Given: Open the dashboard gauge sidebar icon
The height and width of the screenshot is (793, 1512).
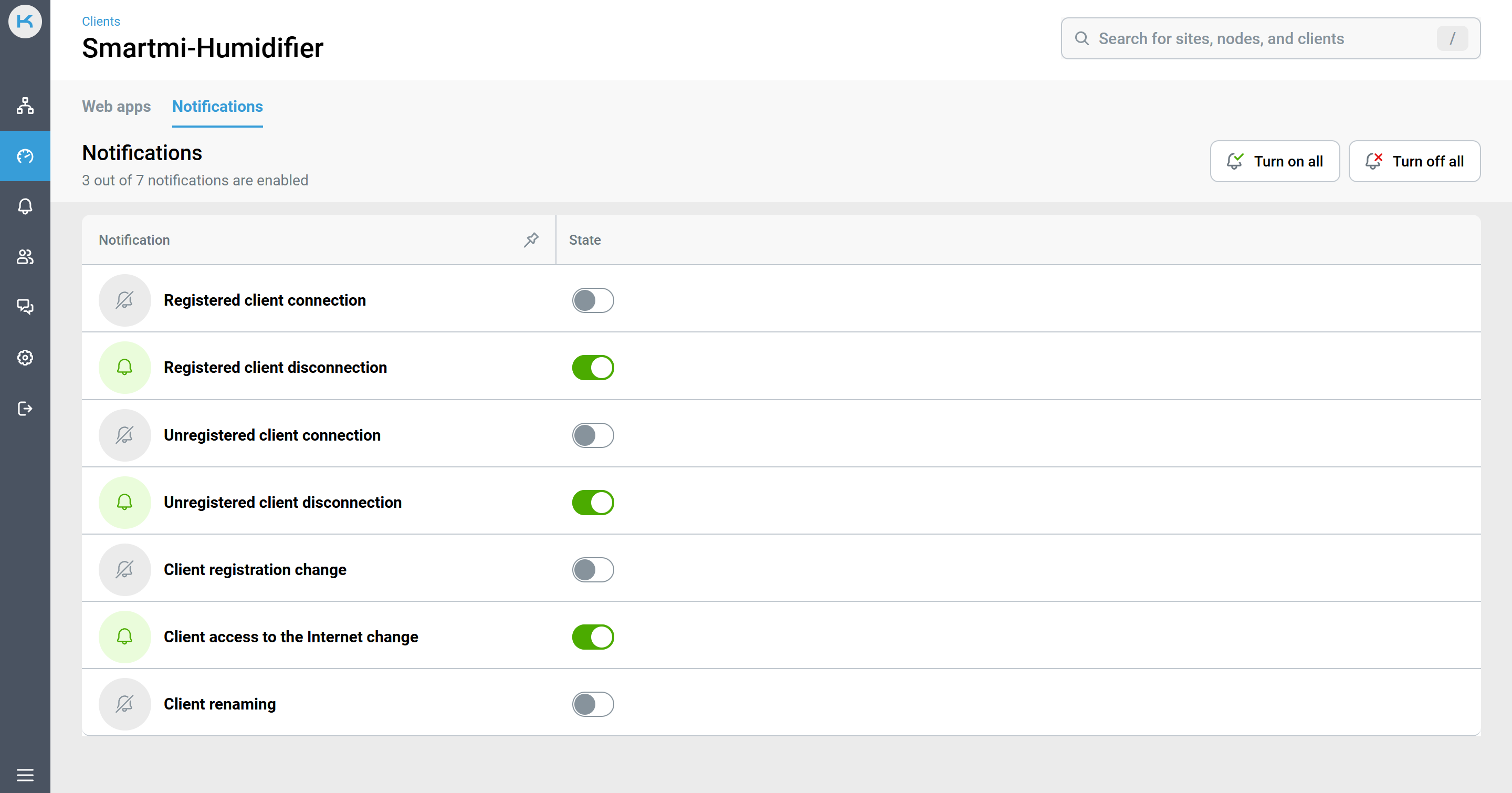Looking at the screenshot, I should 25,156.
